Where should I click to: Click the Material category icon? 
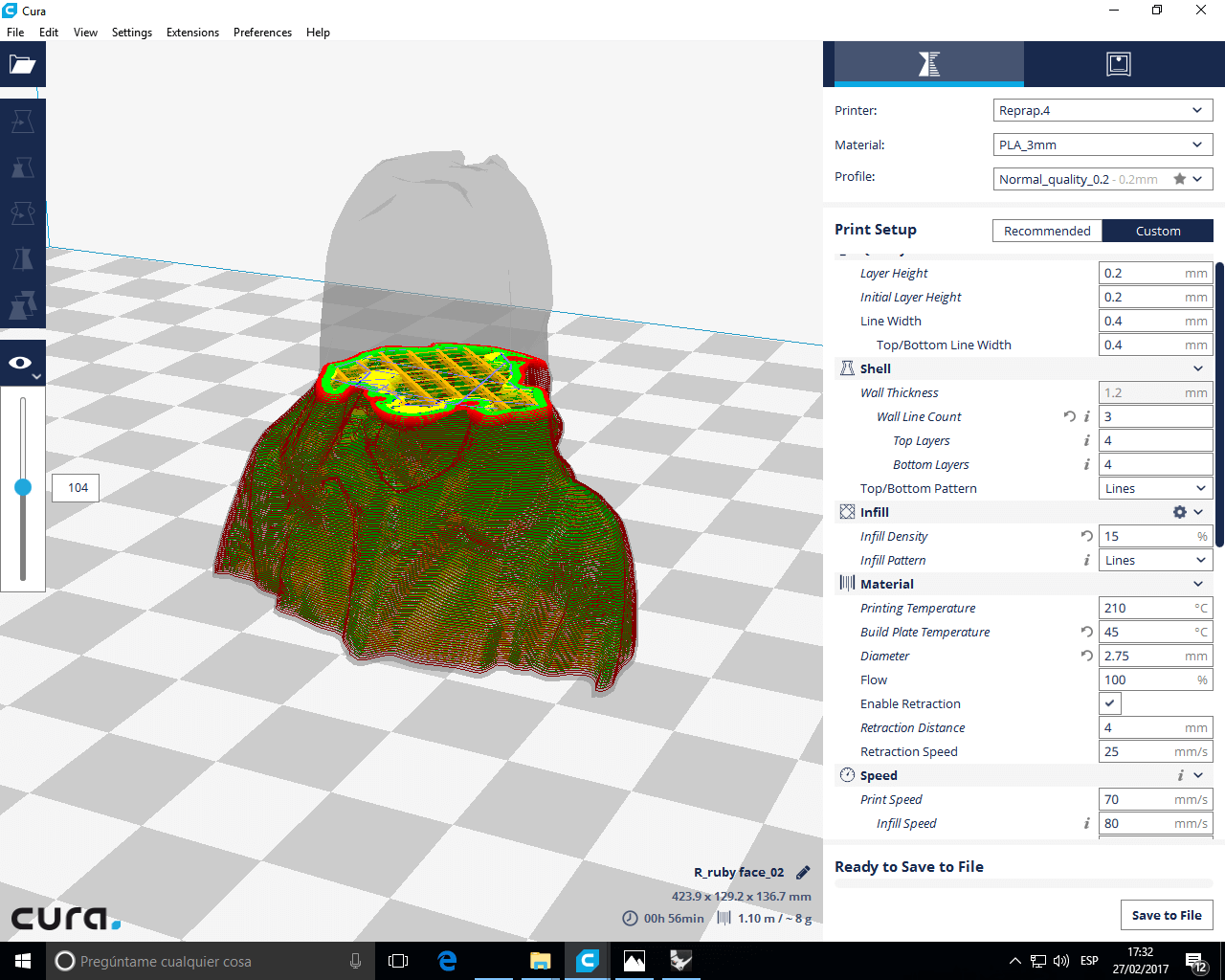(847, 584)
